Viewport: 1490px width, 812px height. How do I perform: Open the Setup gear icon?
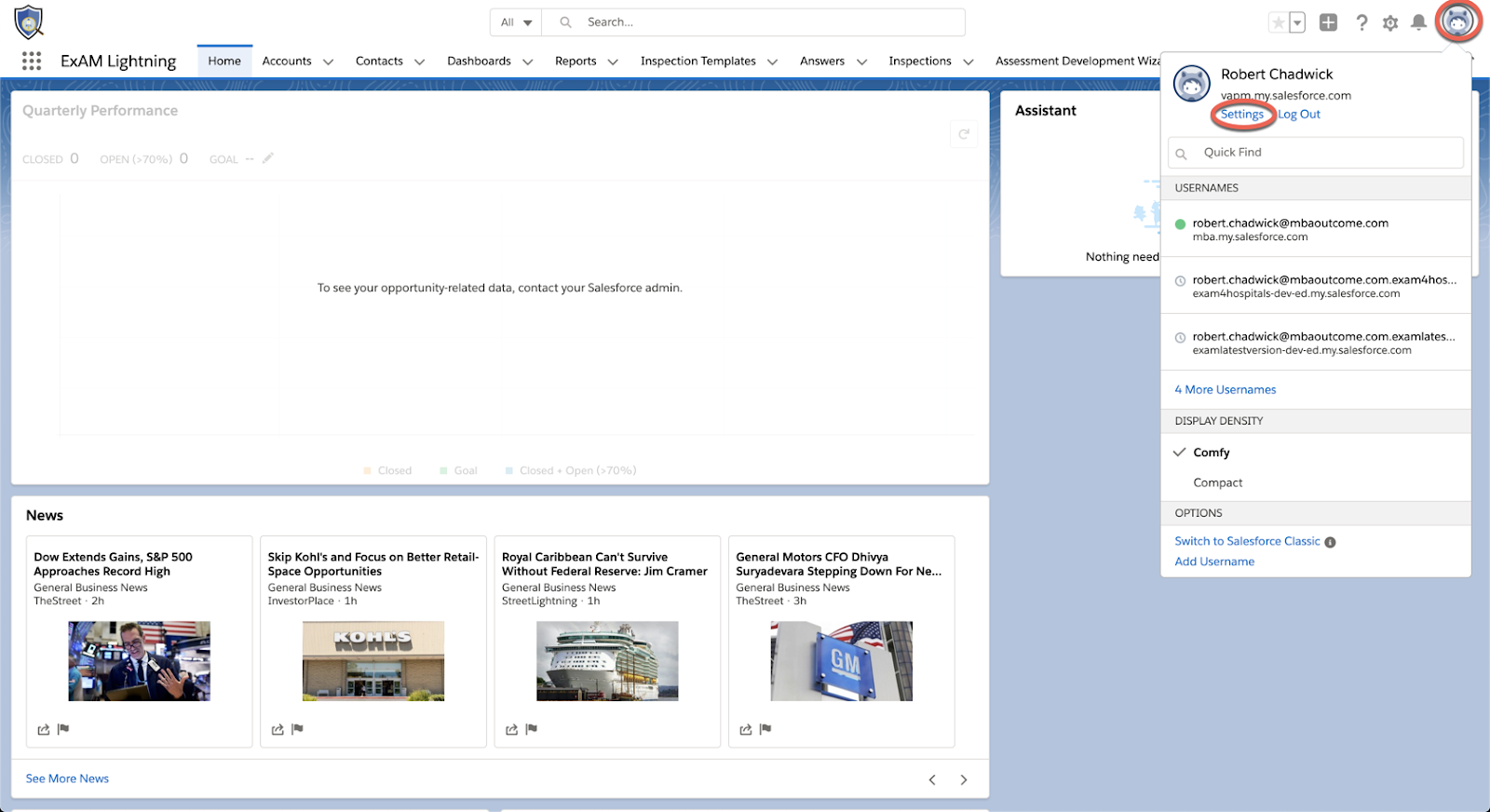(x=1390, y=22)
